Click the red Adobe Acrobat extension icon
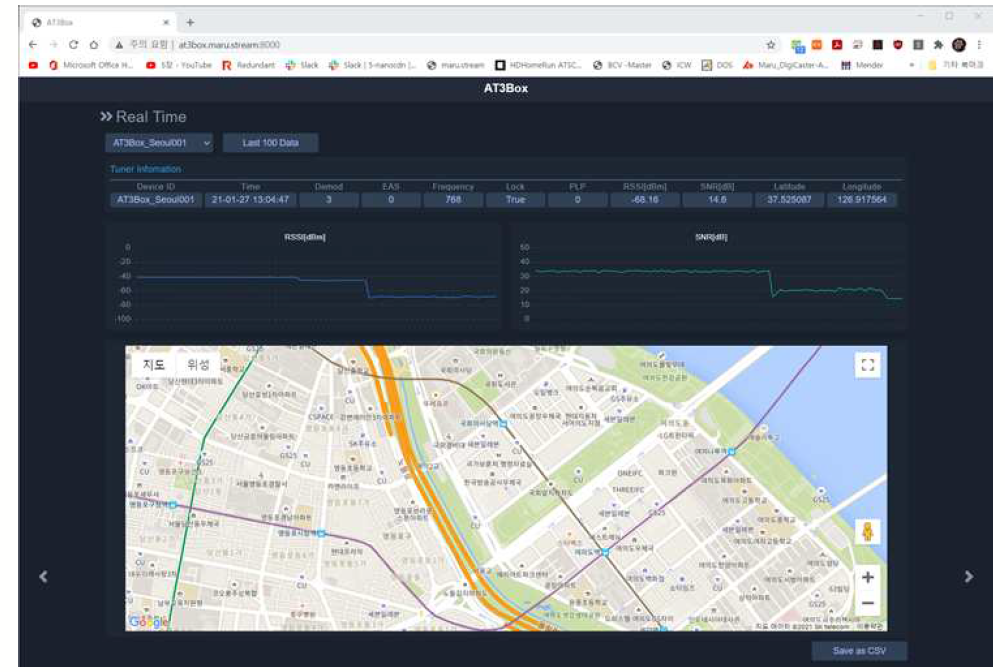 click(x=837, y=45)
